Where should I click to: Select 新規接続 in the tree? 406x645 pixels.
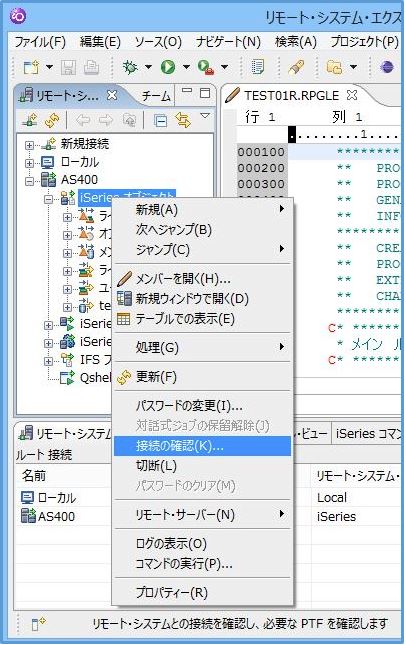click(x=85, y=144)
